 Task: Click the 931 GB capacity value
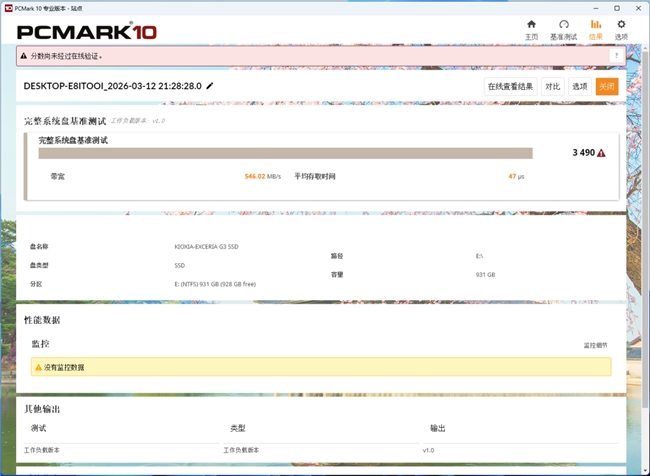485,274
